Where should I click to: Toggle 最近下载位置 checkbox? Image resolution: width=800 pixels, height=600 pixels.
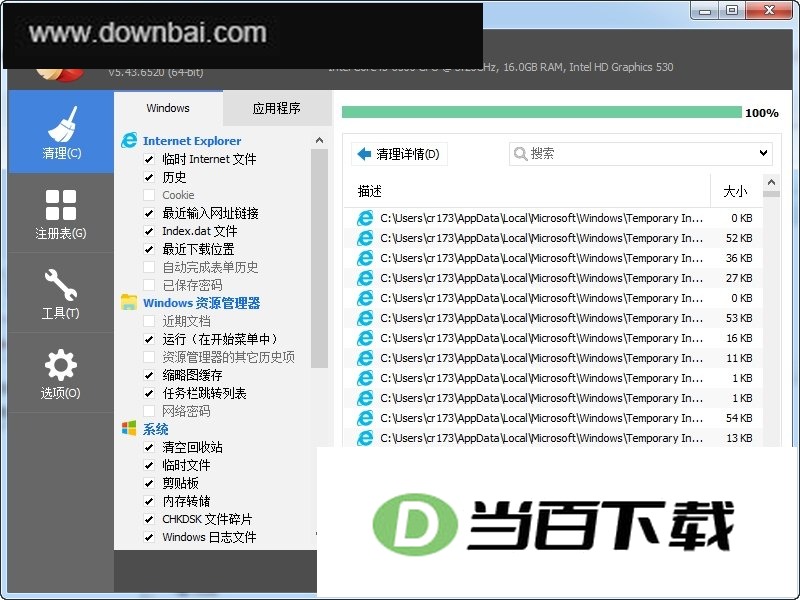[x=149, y=249]
